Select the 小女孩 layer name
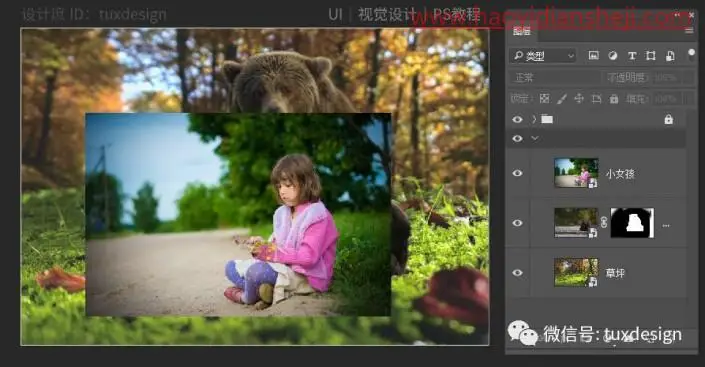 620,174
